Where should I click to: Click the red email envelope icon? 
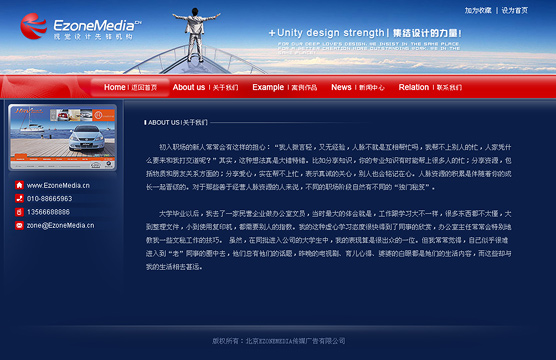20,225
